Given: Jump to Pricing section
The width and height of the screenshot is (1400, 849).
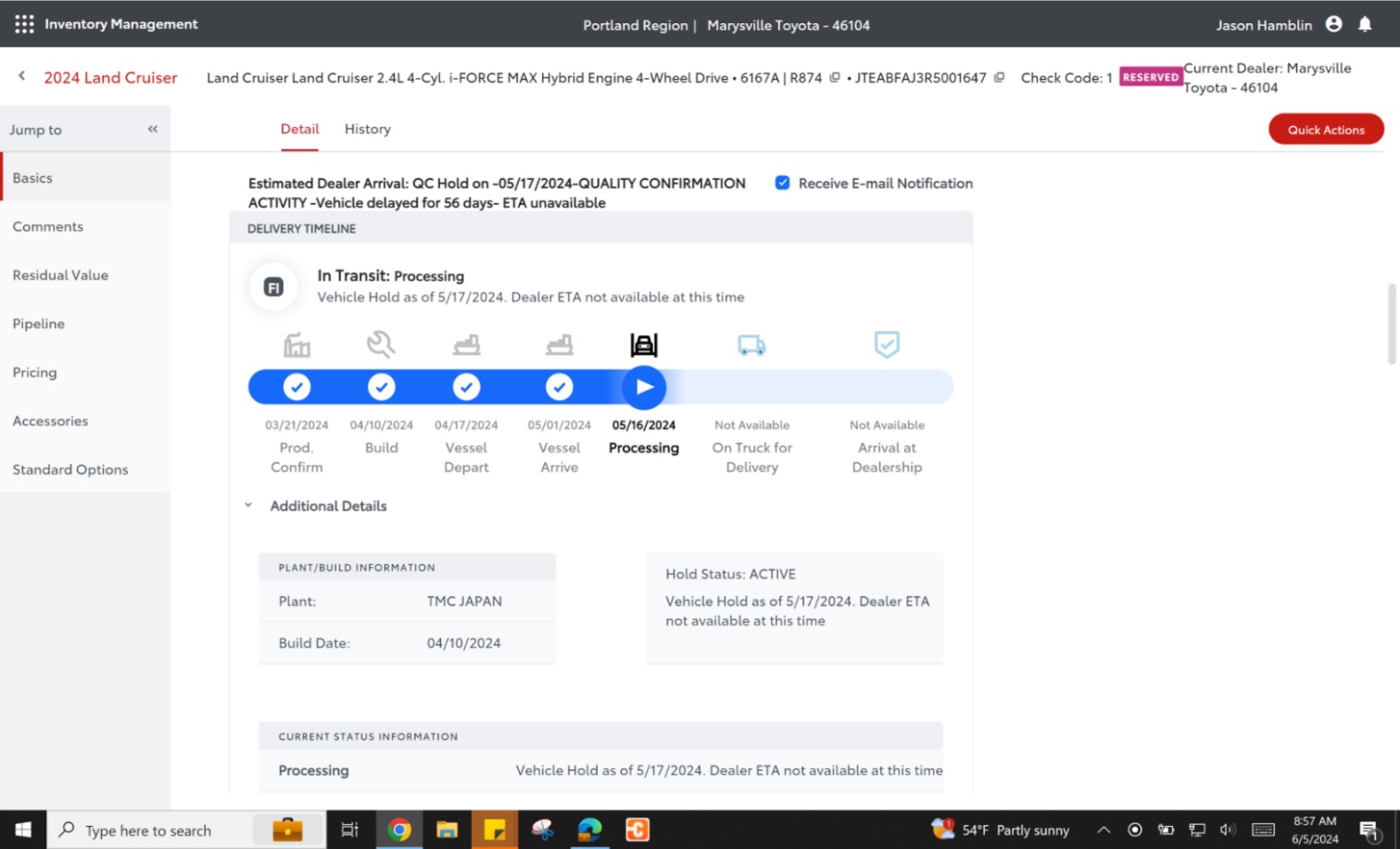Looking at the screenshot, I should tap(85, 373).
